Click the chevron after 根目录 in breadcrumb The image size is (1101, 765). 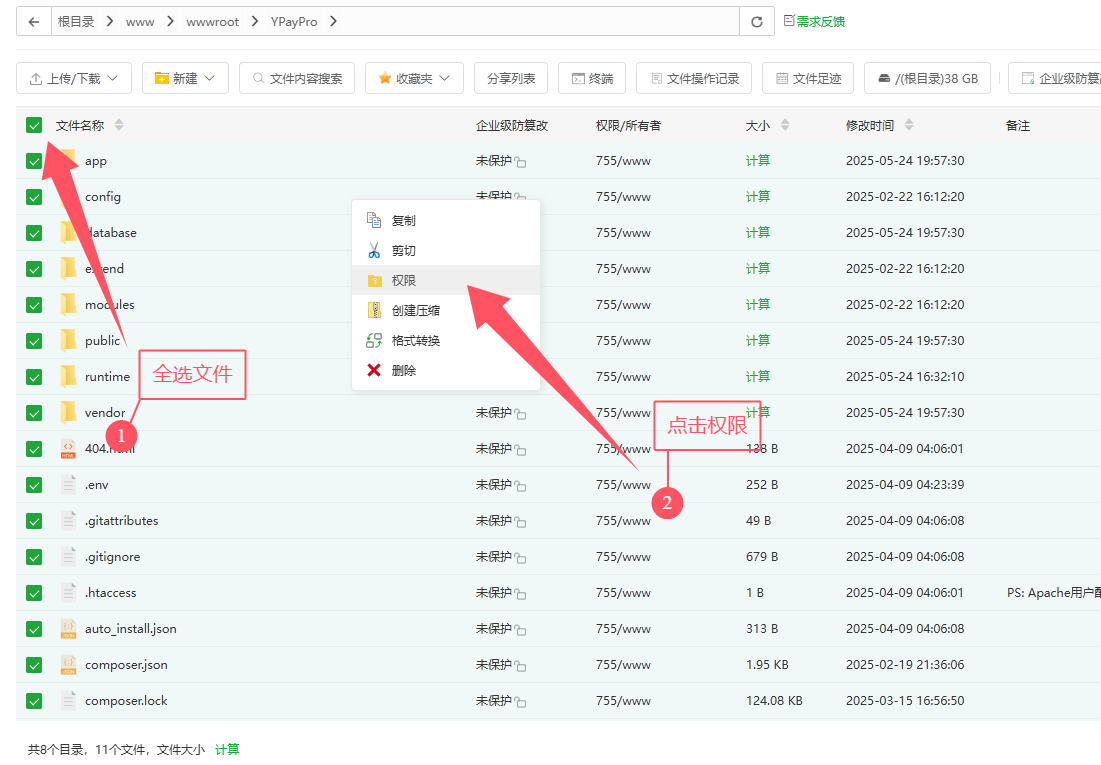[110, 22]
